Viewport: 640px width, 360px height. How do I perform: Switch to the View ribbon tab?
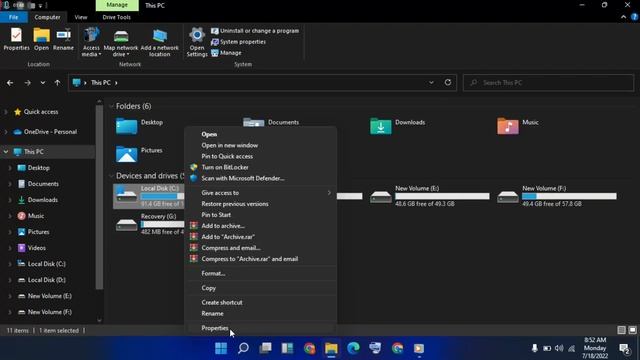pos(81,17)
